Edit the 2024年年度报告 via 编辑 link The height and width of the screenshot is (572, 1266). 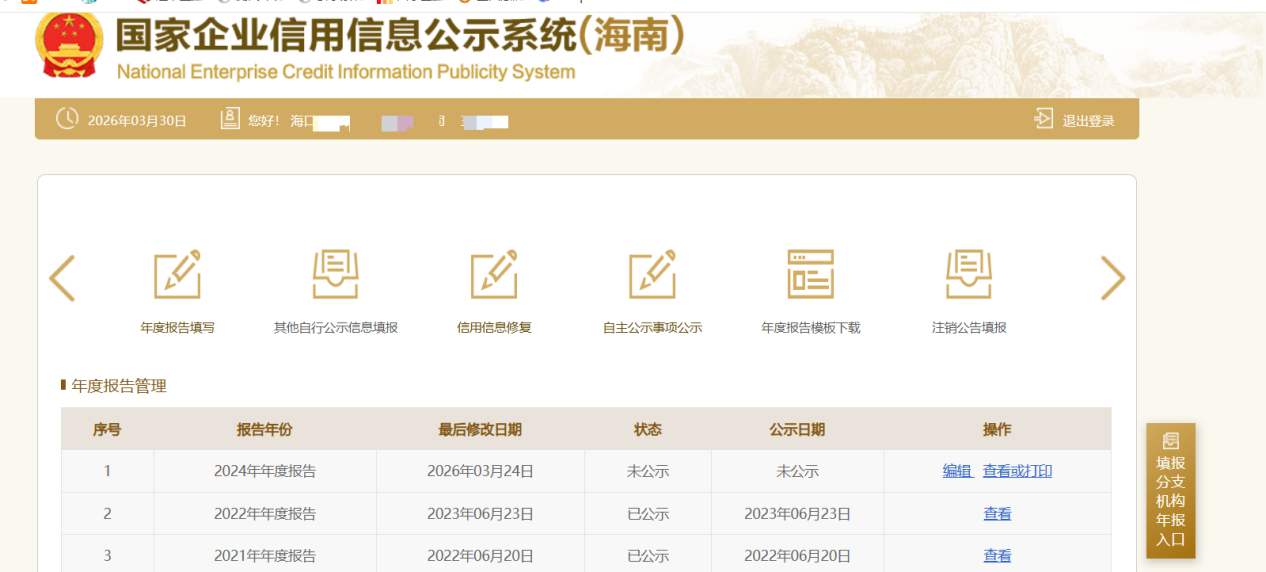click(957, 471)
